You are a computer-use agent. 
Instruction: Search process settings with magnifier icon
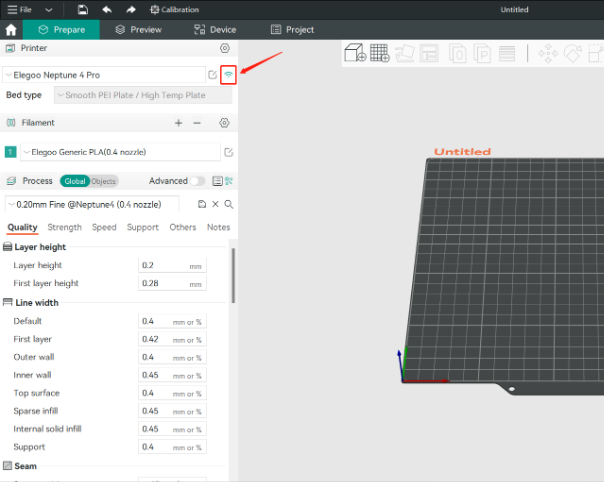229,204
